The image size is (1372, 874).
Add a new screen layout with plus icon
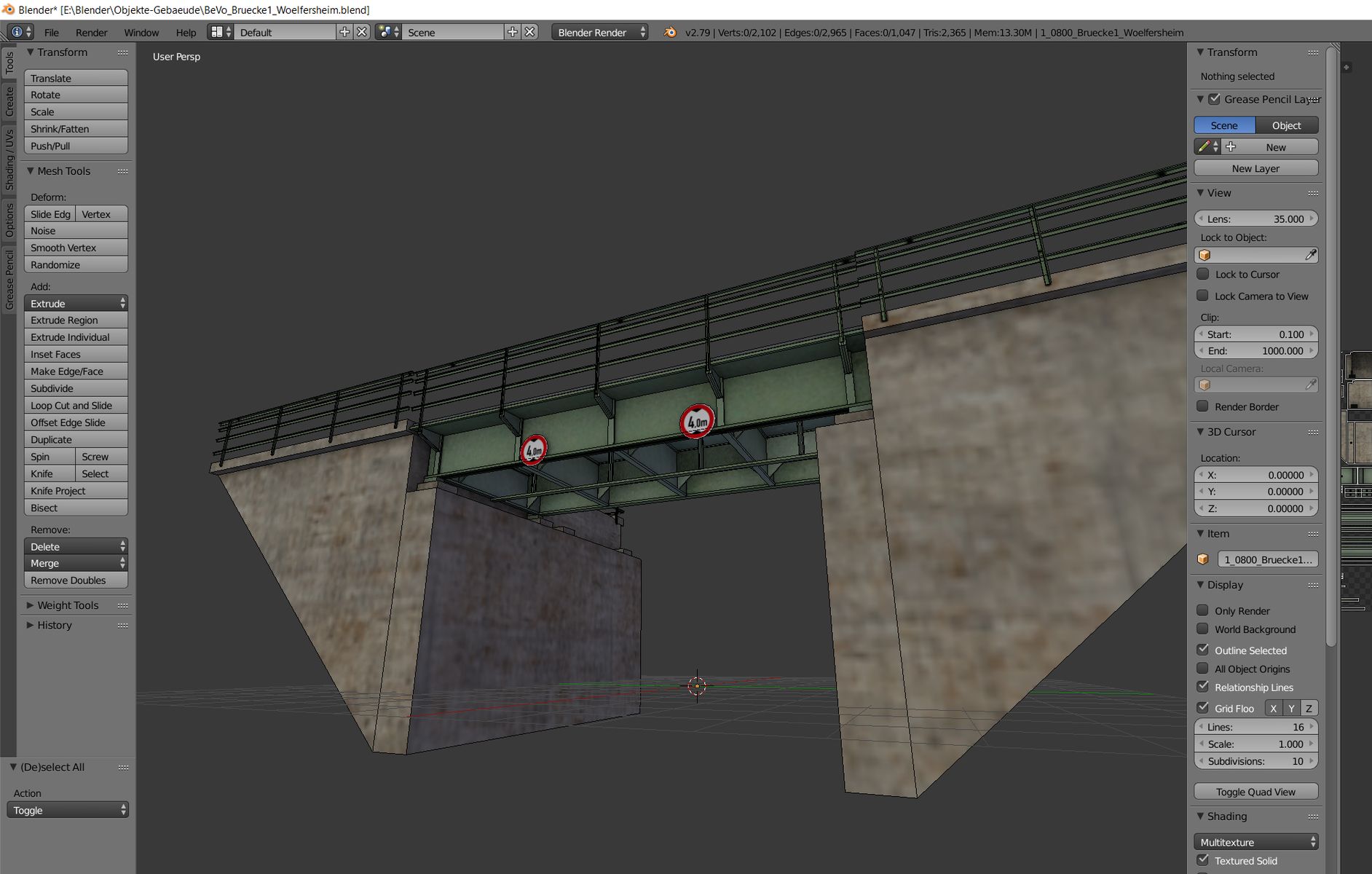[x=344, y=32]
